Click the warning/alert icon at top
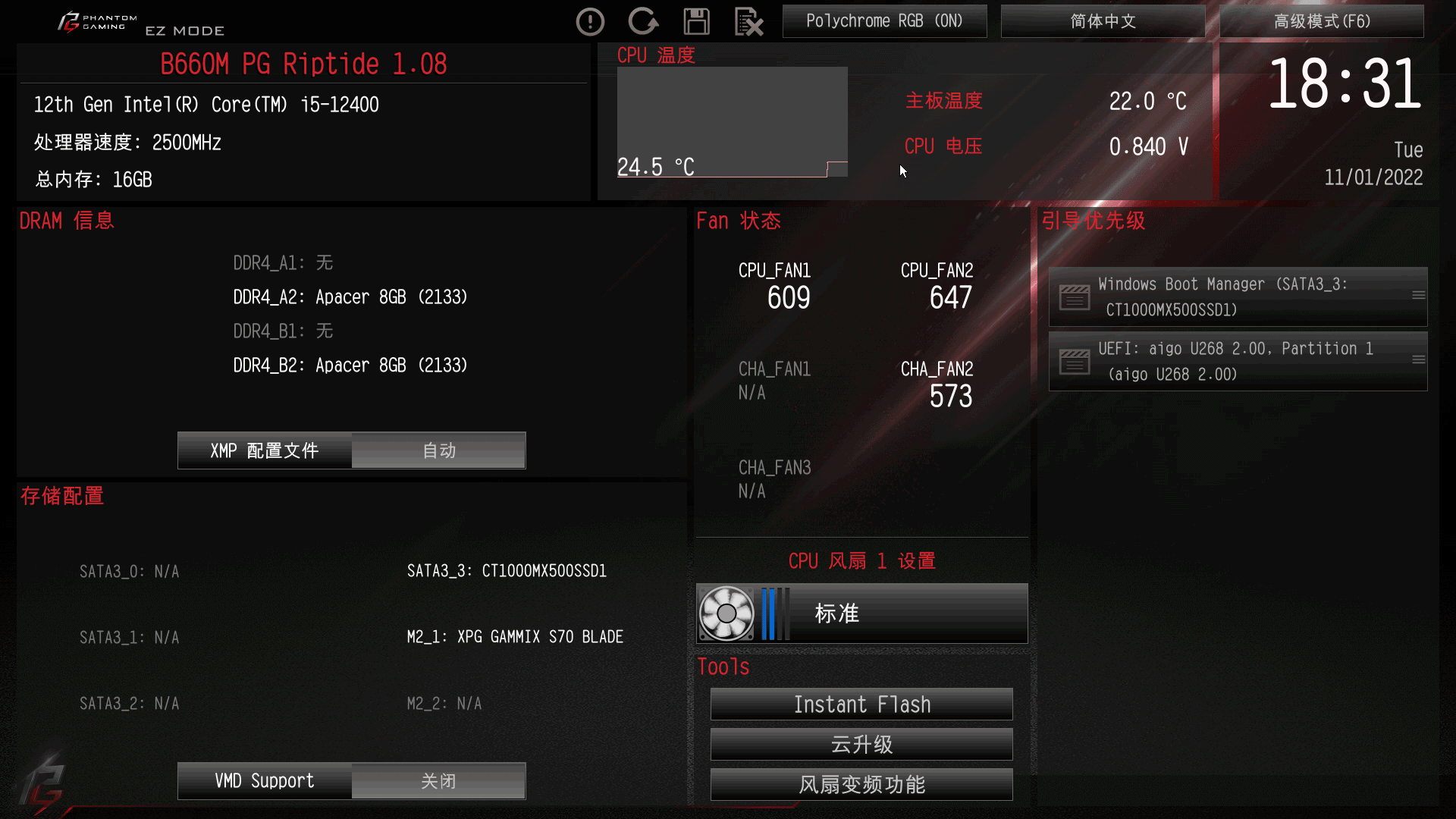This screenshot has height=819, width=1456. (590, 20)
